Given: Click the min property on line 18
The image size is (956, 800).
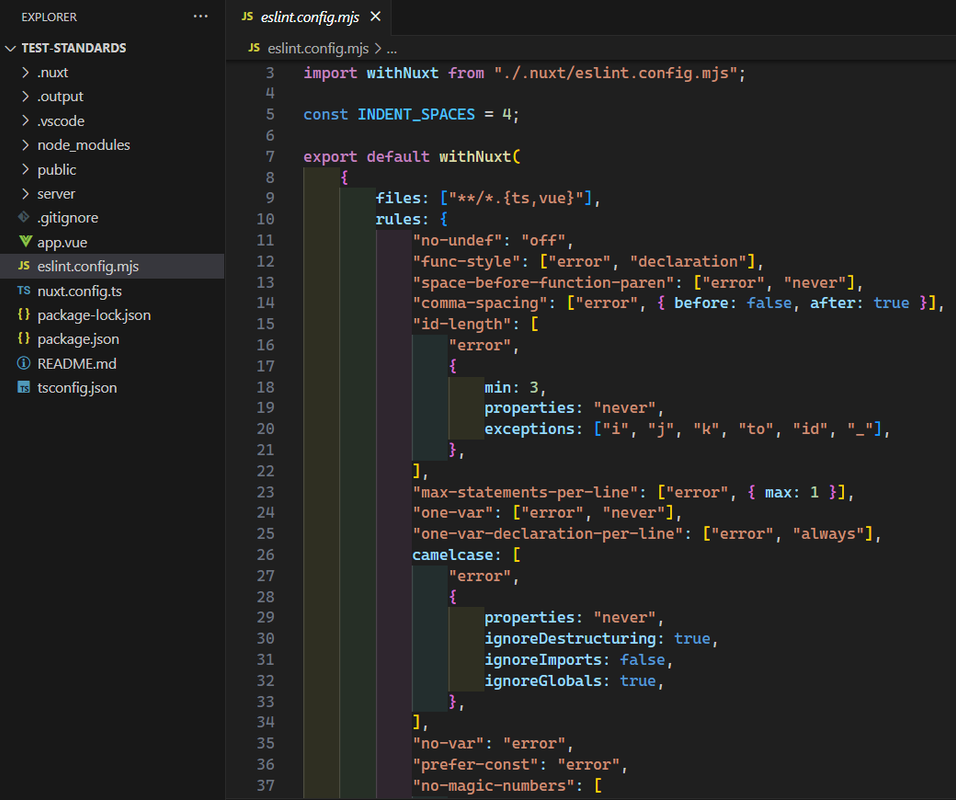Looking at the screenshot, I should pos(498,387).
